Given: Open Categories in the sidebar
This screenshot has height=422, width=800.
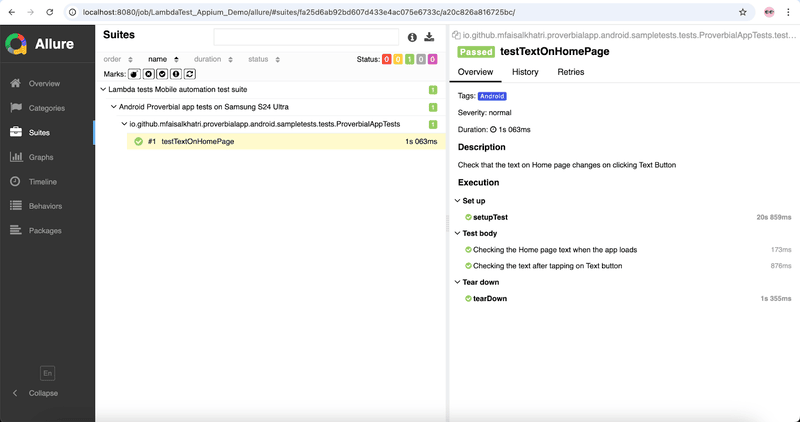Looking at the screenshot, I should pyautogui.click(x=47, y=108).
